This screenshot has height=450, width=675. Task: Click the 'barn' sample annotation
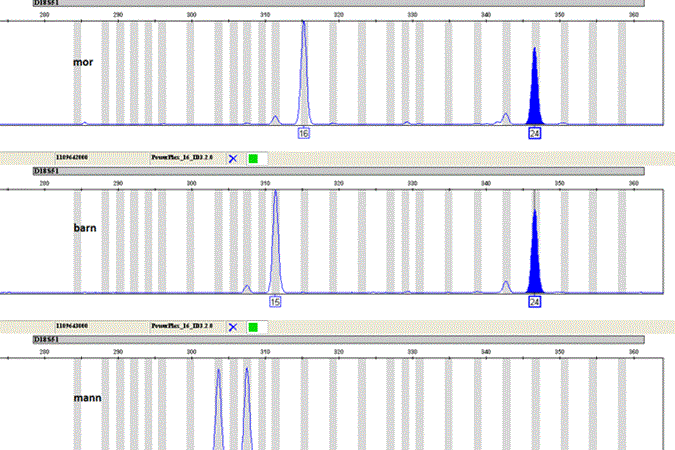tap(85, 228)
